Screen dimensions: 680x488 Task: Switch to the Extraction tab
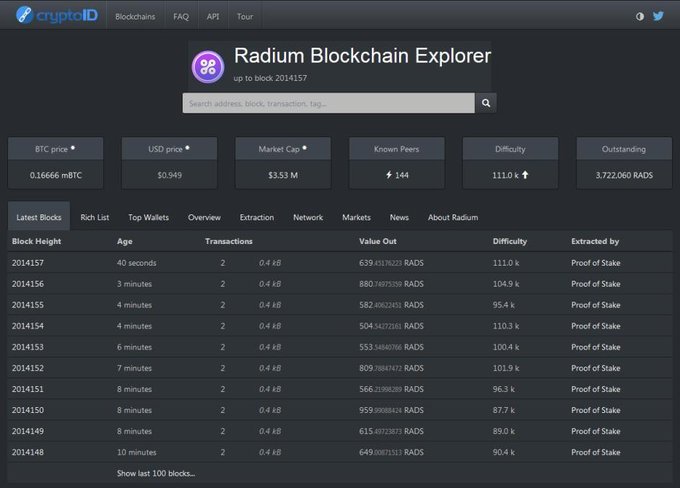[257, 217]
